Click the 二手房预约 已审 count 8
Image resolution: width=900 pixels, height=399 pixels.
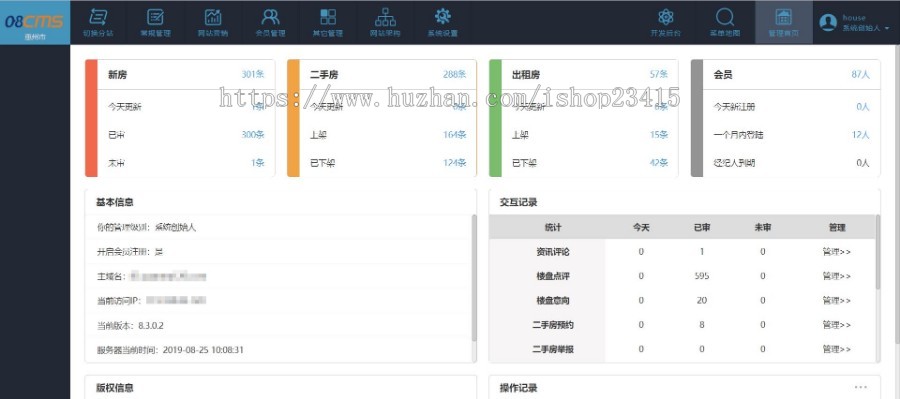click(x=701, y=324)
